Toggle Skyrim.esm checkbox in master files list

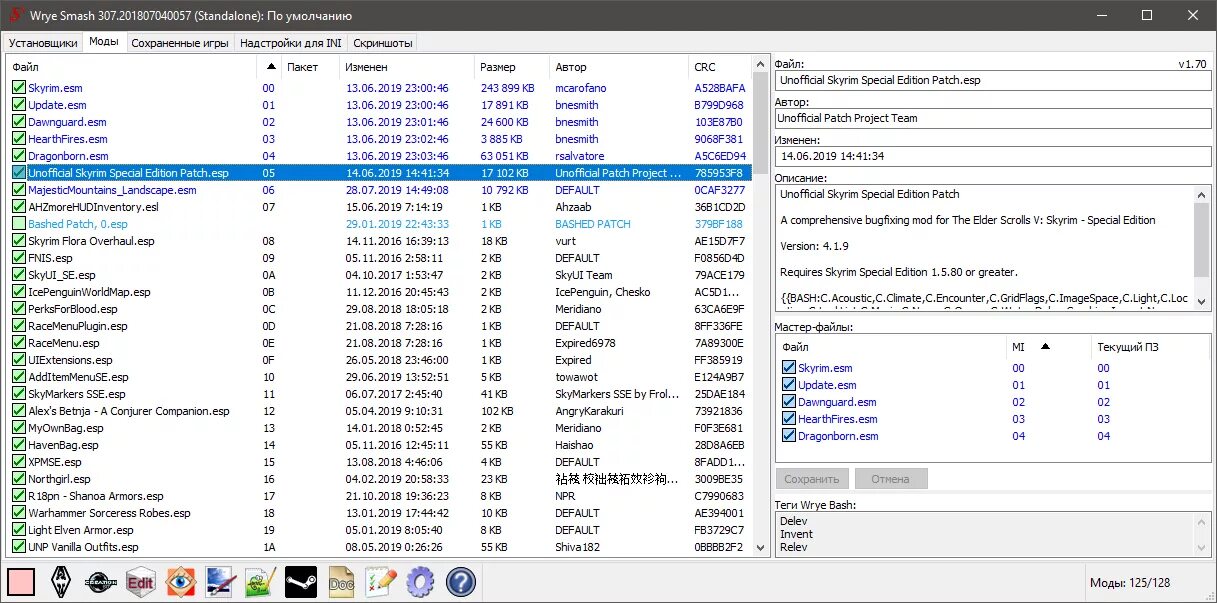click(x=789, y=368)
